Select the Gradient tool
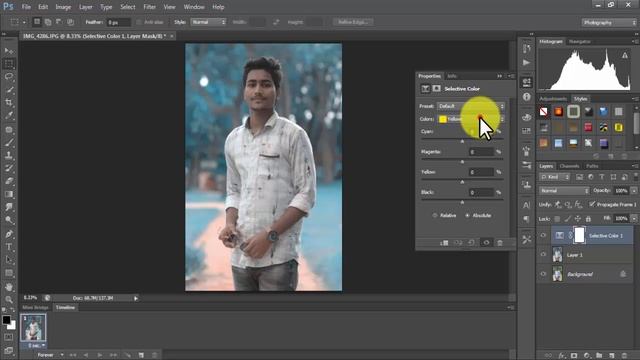 (x=9, y=194)
